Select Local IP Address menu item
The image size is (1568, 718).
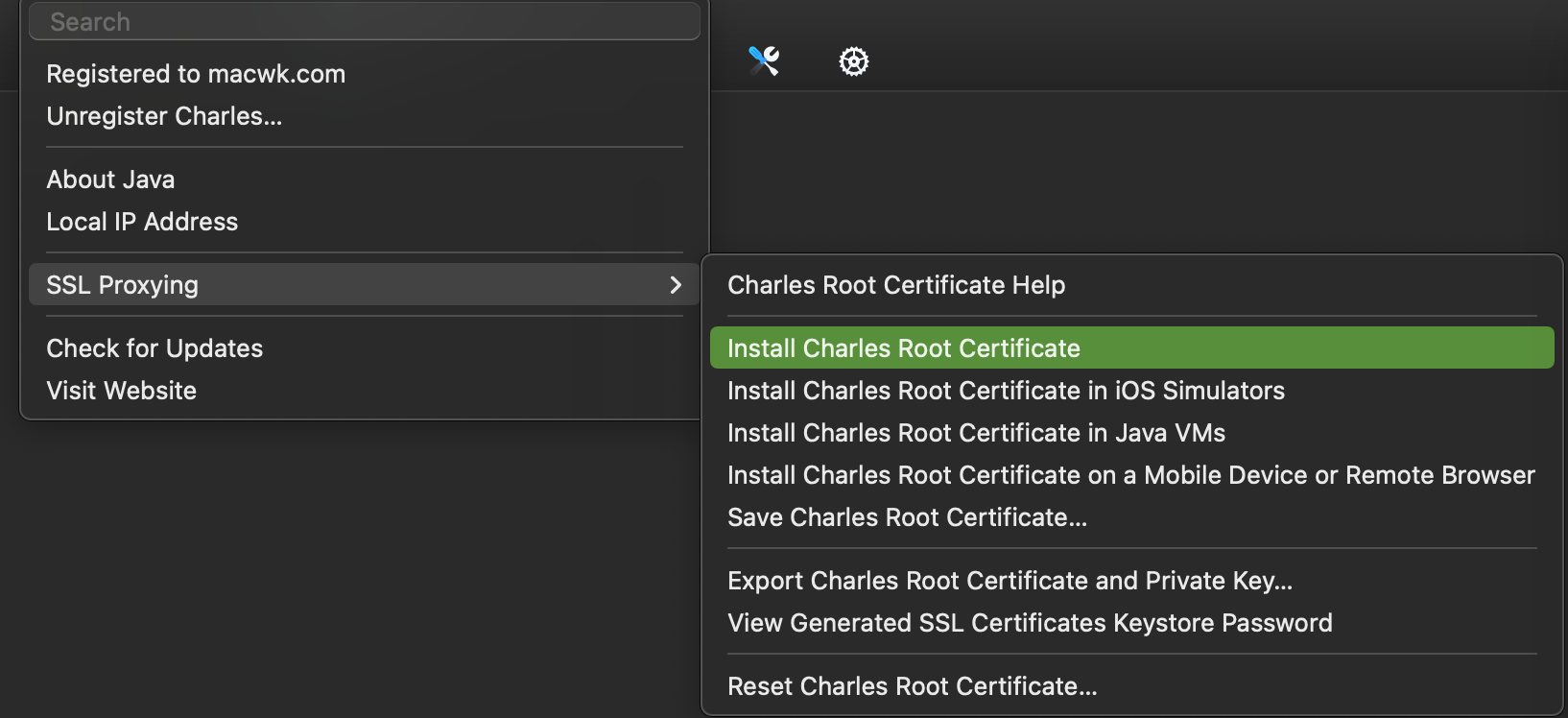(365, 222)
